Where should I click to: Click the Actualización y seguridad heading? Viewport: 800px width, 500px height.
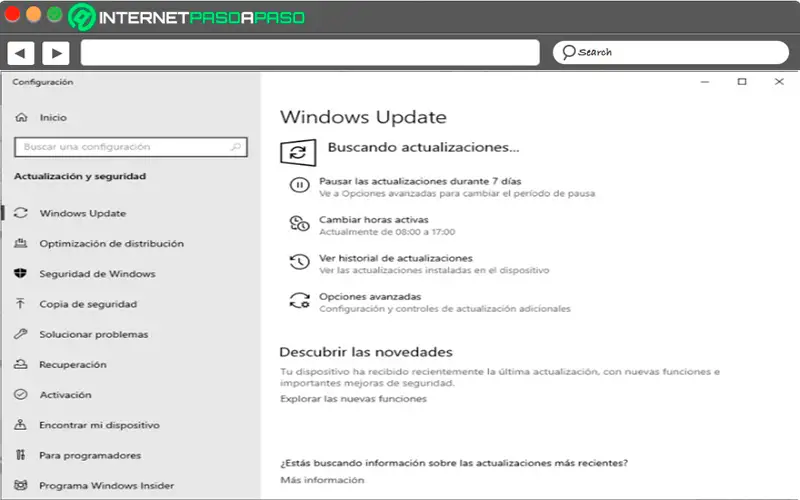[80, 176]
